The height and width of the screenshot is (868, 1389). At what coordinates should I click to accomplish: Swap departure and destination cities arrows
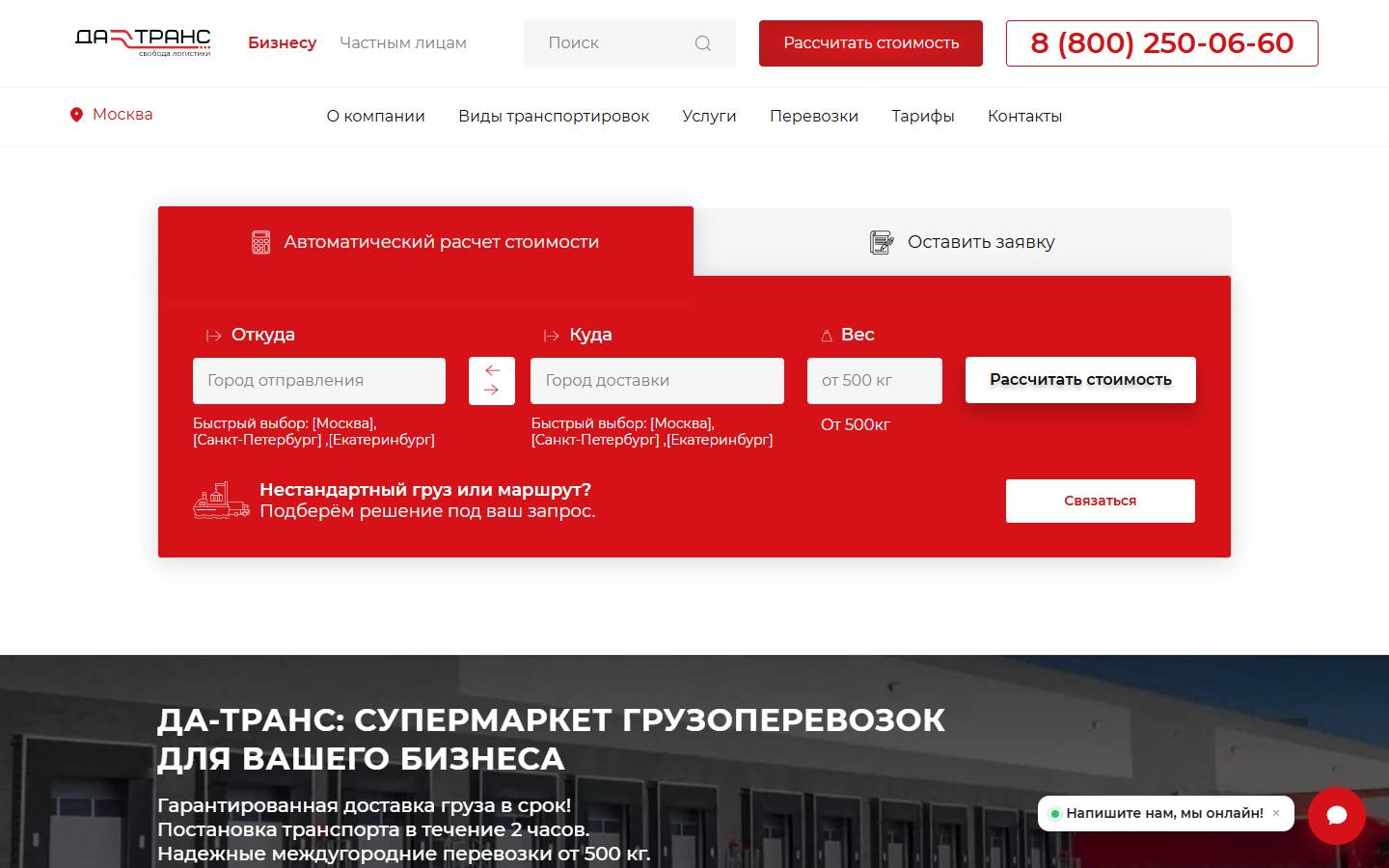492,381
